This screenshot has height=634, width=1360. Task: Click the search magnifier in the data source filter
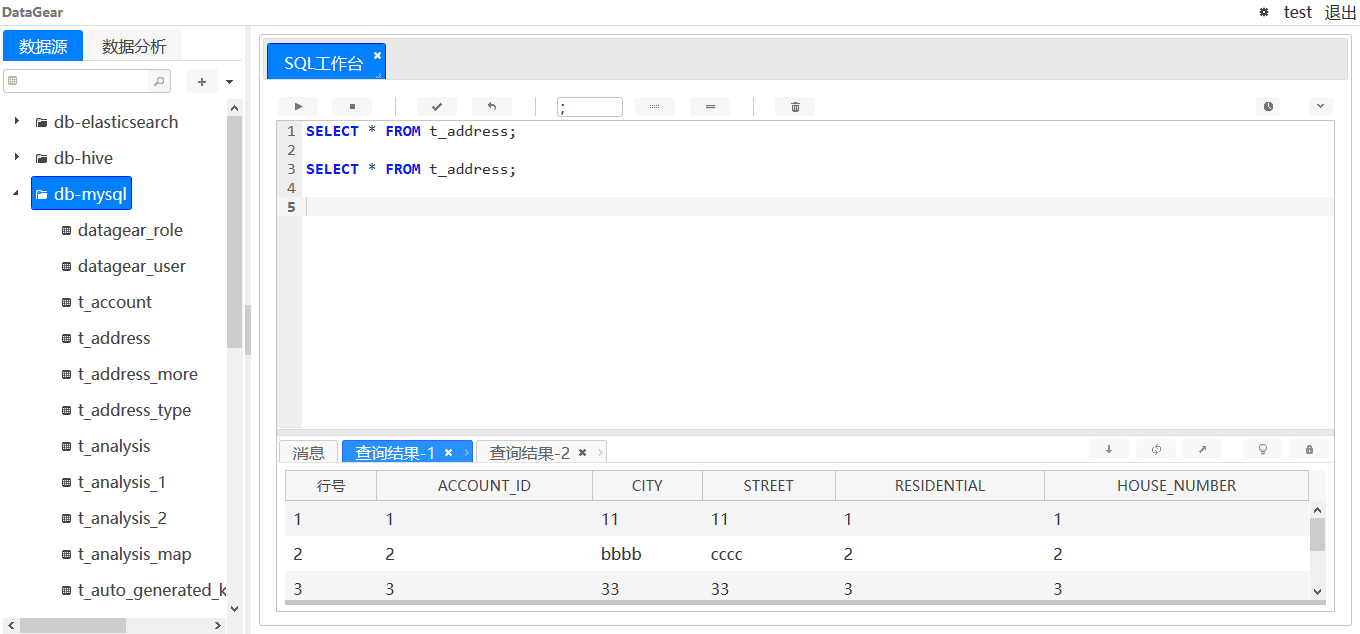(x=158, y=81)
